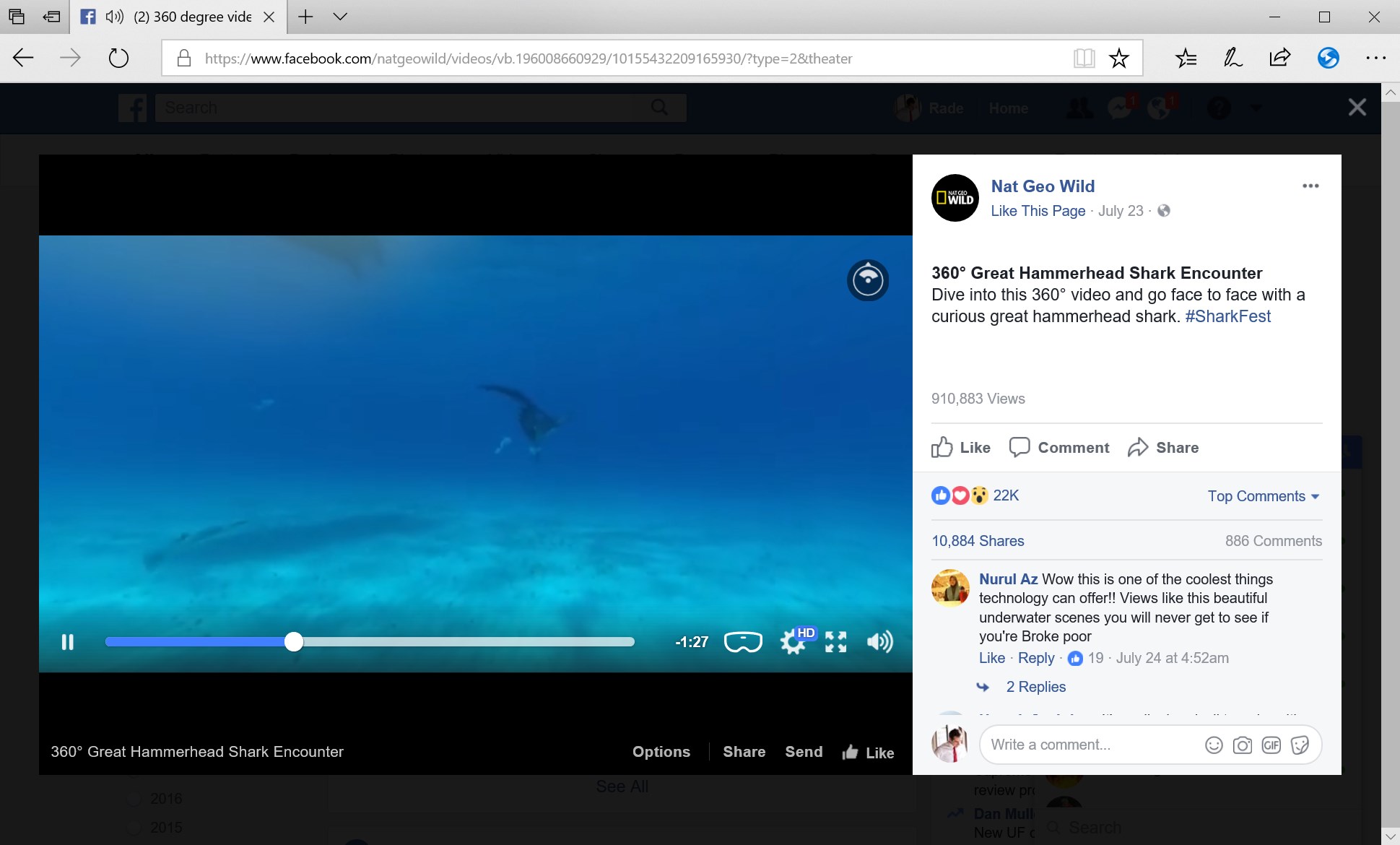
Task: Mute the video volume
Action: [x=880, y=642]
